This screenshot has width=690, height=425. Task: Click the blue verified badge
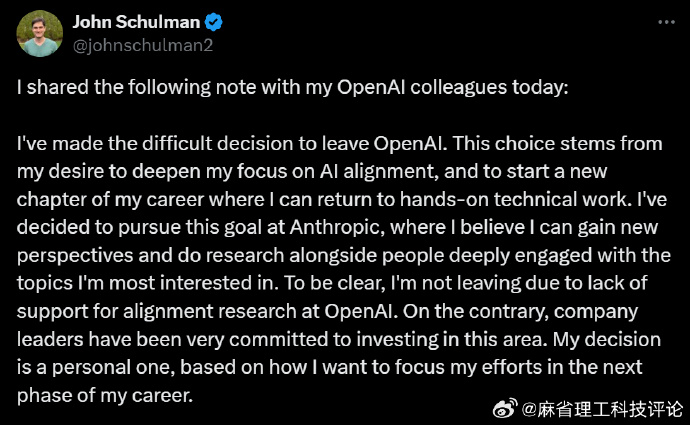214,22
